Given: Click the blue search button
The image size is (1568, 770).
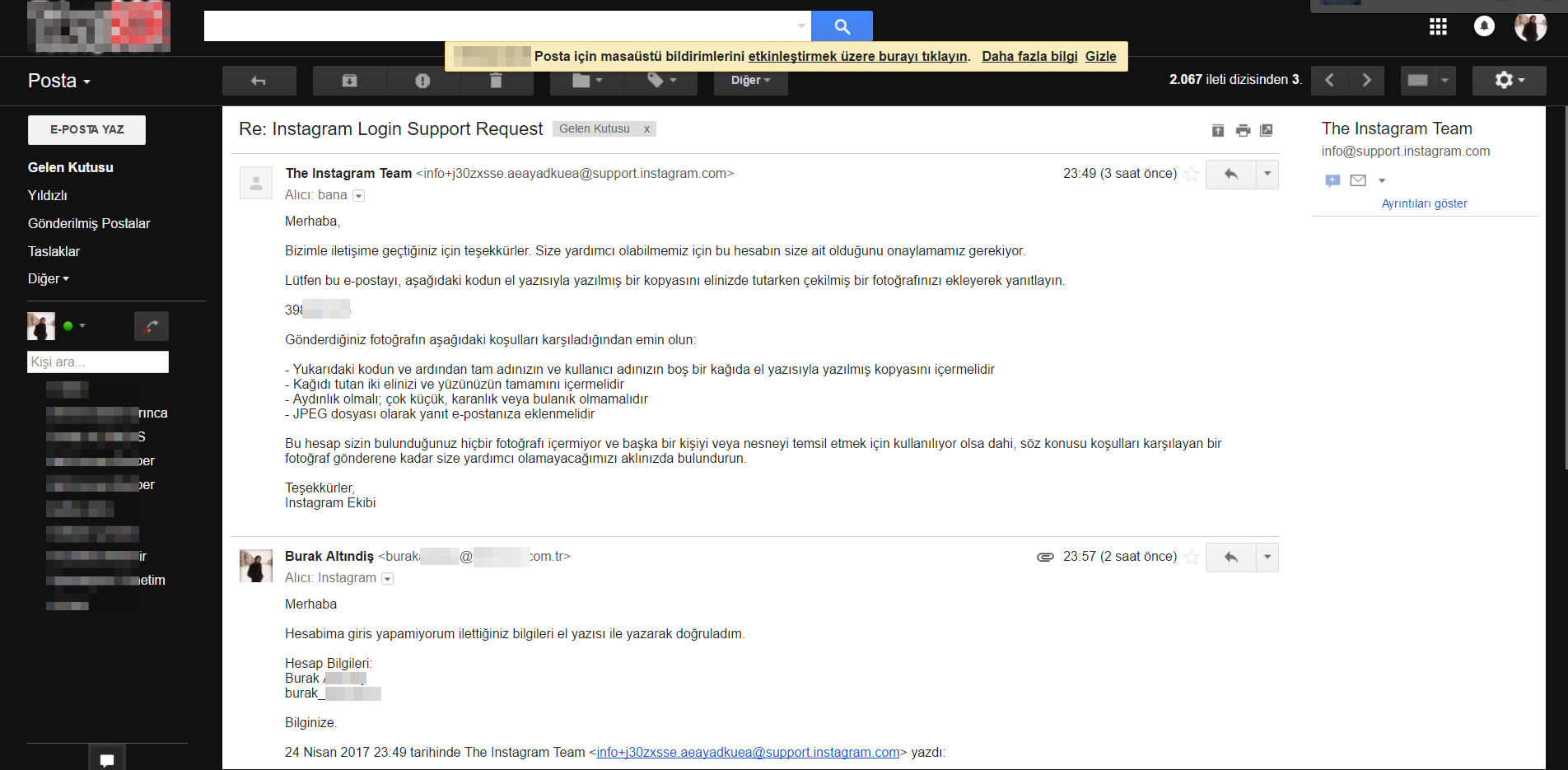Looking at the screenshot, I should coord(842,26).
